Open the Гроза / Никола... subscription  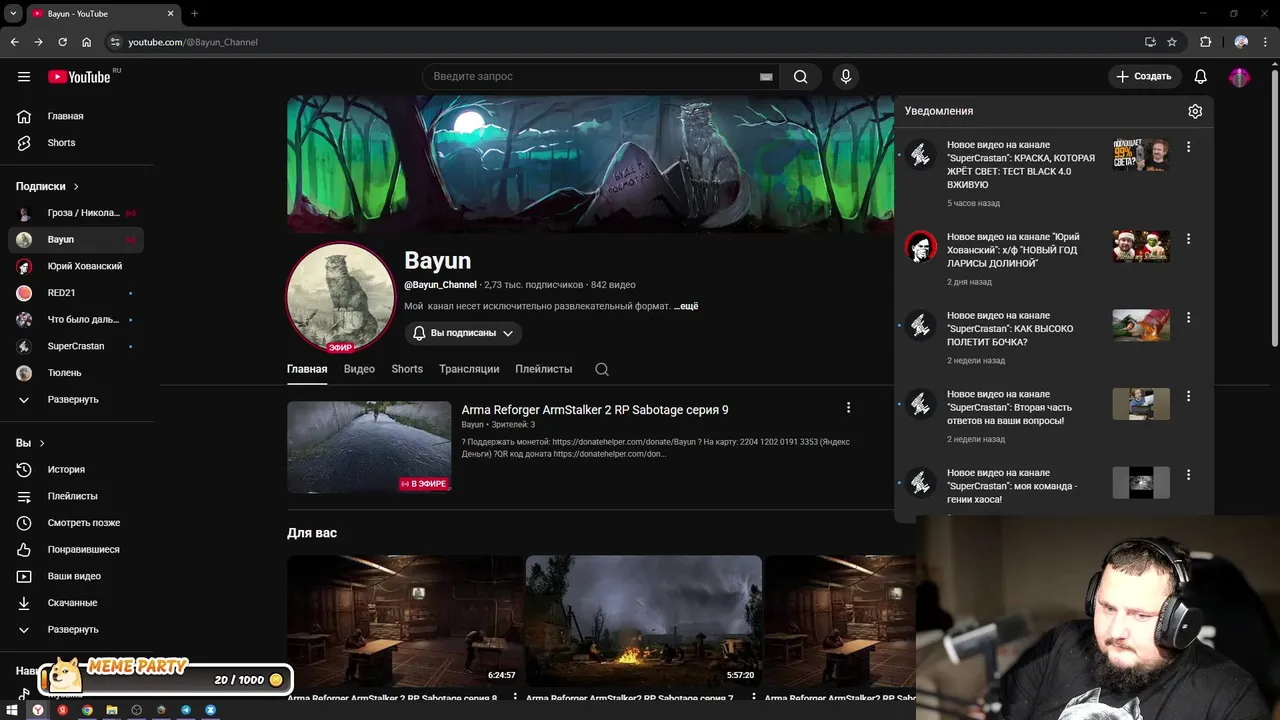tap(76, 213)
